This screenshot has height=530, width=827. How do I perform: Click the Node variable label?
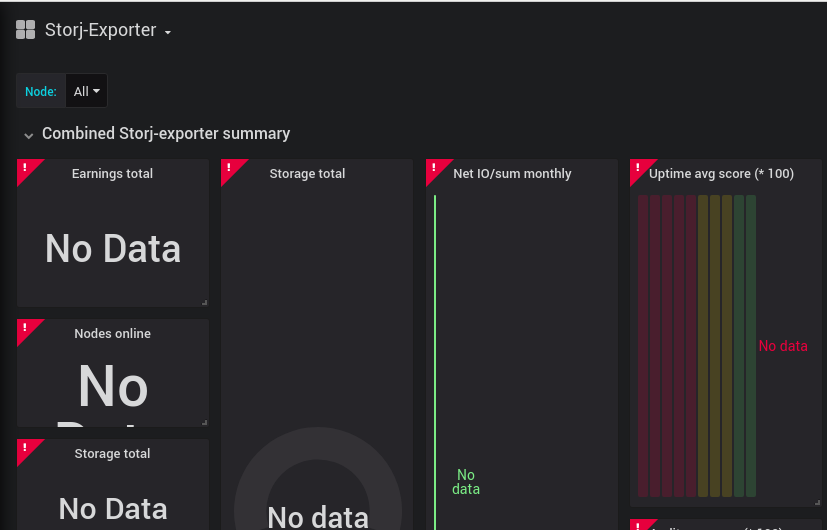click(x=41, y=91)
